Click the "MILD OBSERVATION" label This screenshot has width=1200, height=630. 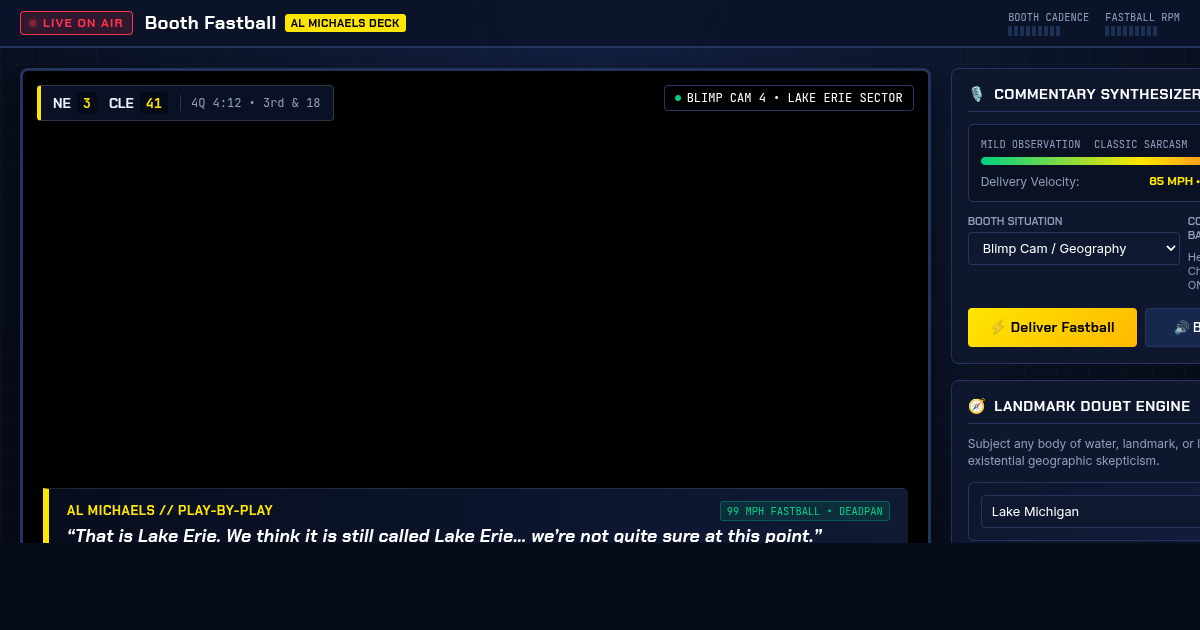click(1031, 145)
